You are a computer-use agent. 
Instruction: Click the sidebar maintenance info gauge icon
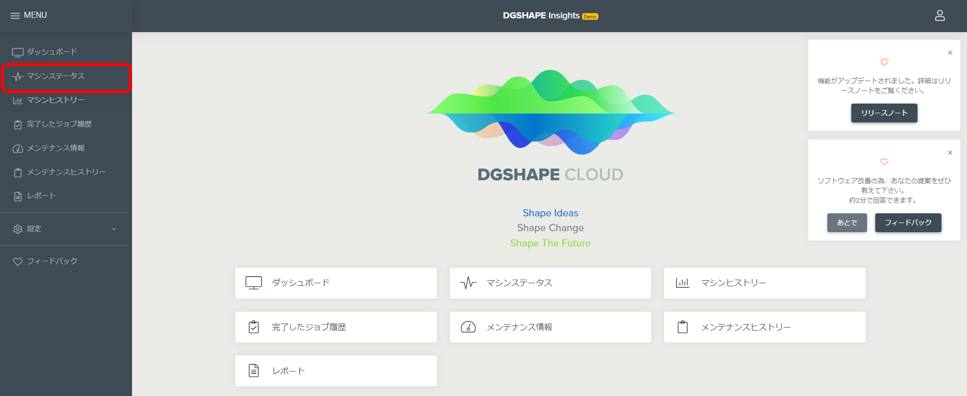(18, 149)
